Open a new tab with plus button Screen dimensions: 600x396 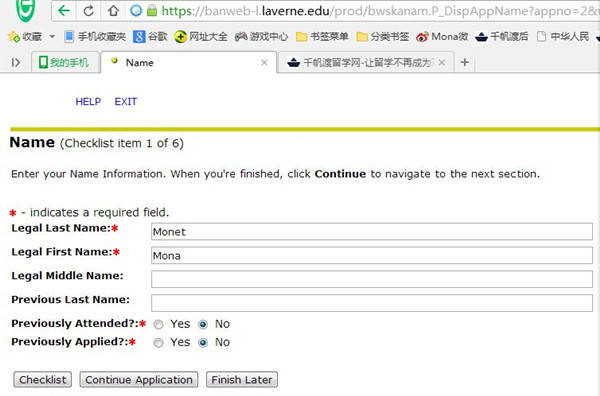465,62
